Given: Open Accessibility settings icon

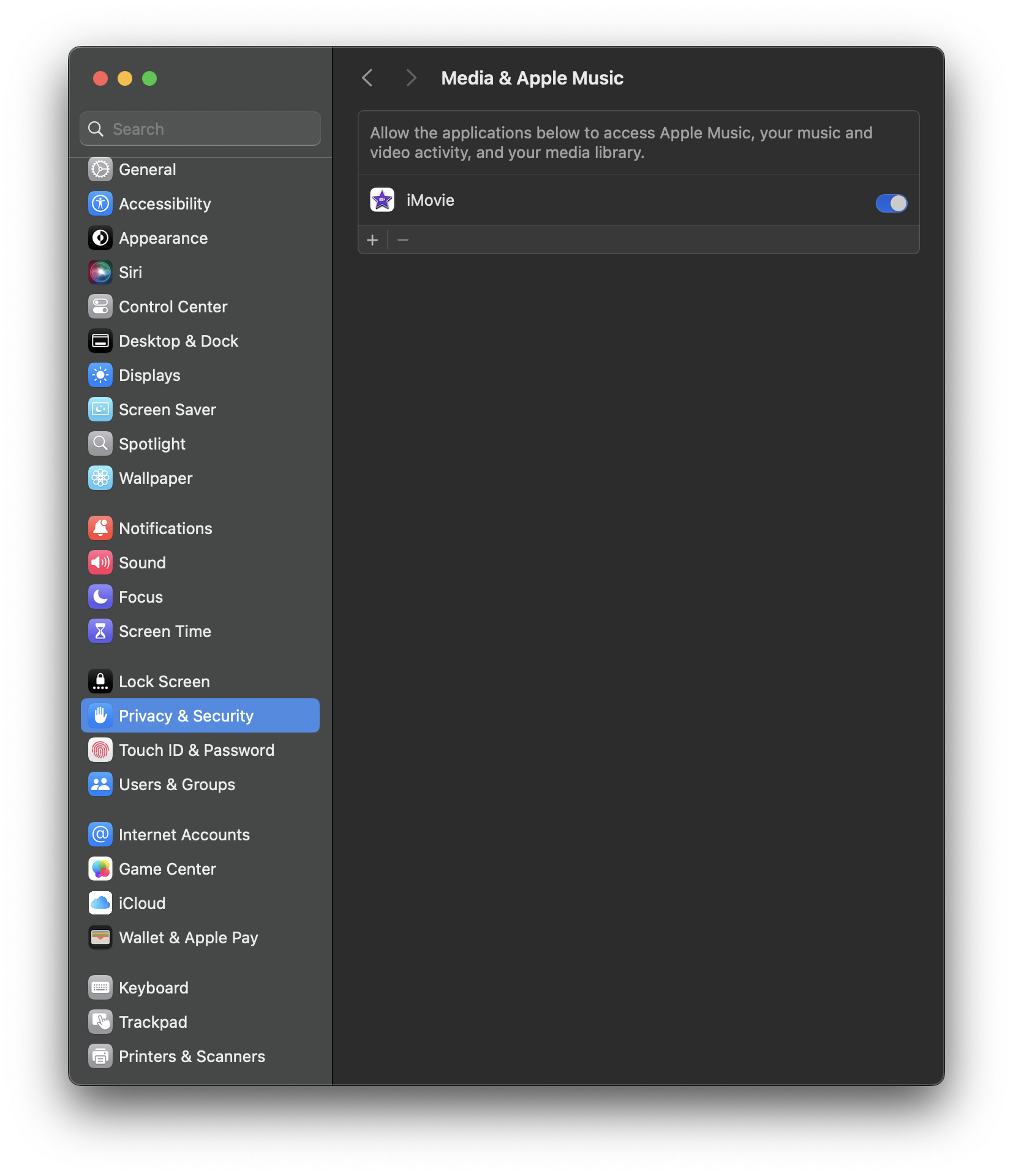Looking at the screenshot, I should click(100, 203).
